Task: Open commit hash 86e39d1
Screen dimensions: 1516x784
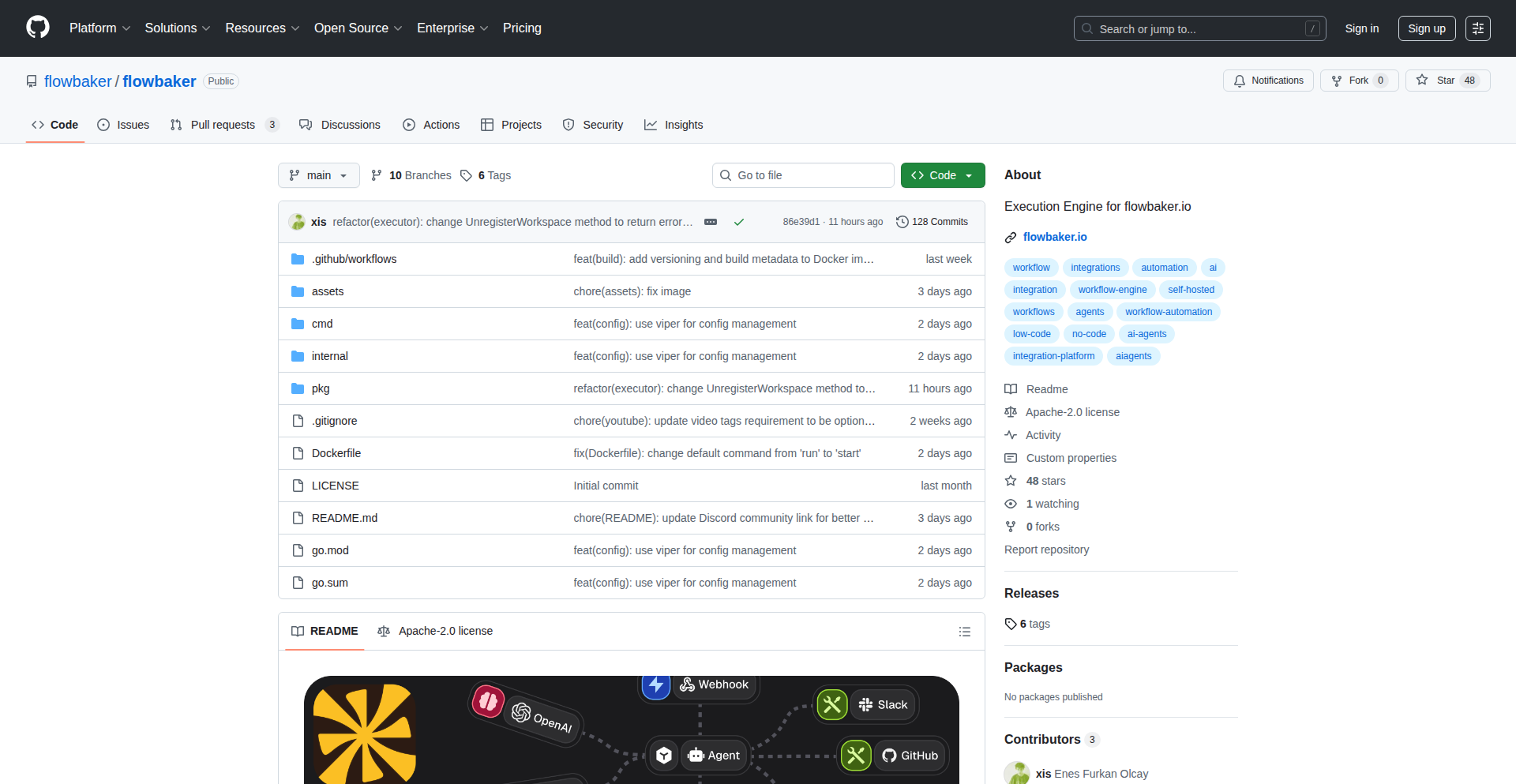Action: (801, 222)
